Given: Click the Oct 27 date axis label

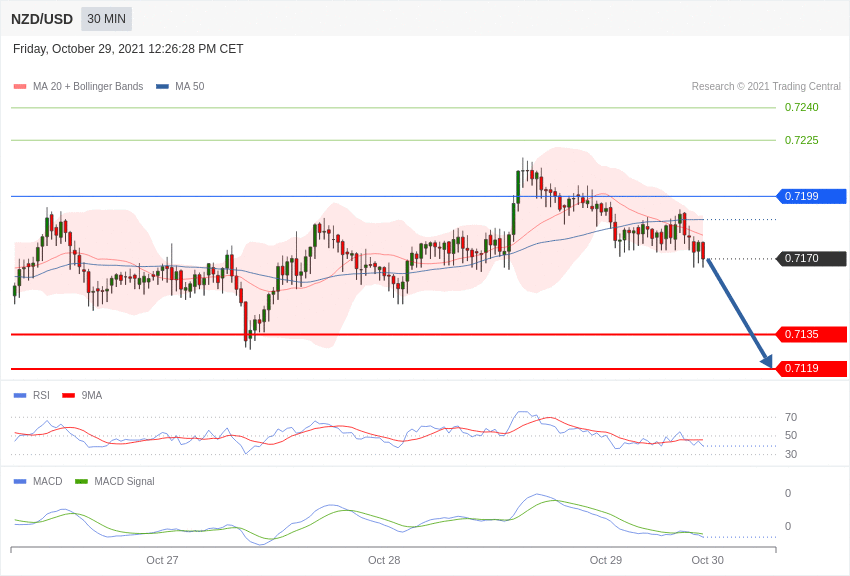Looking at the screenshot, I should (x=162, y=560).
